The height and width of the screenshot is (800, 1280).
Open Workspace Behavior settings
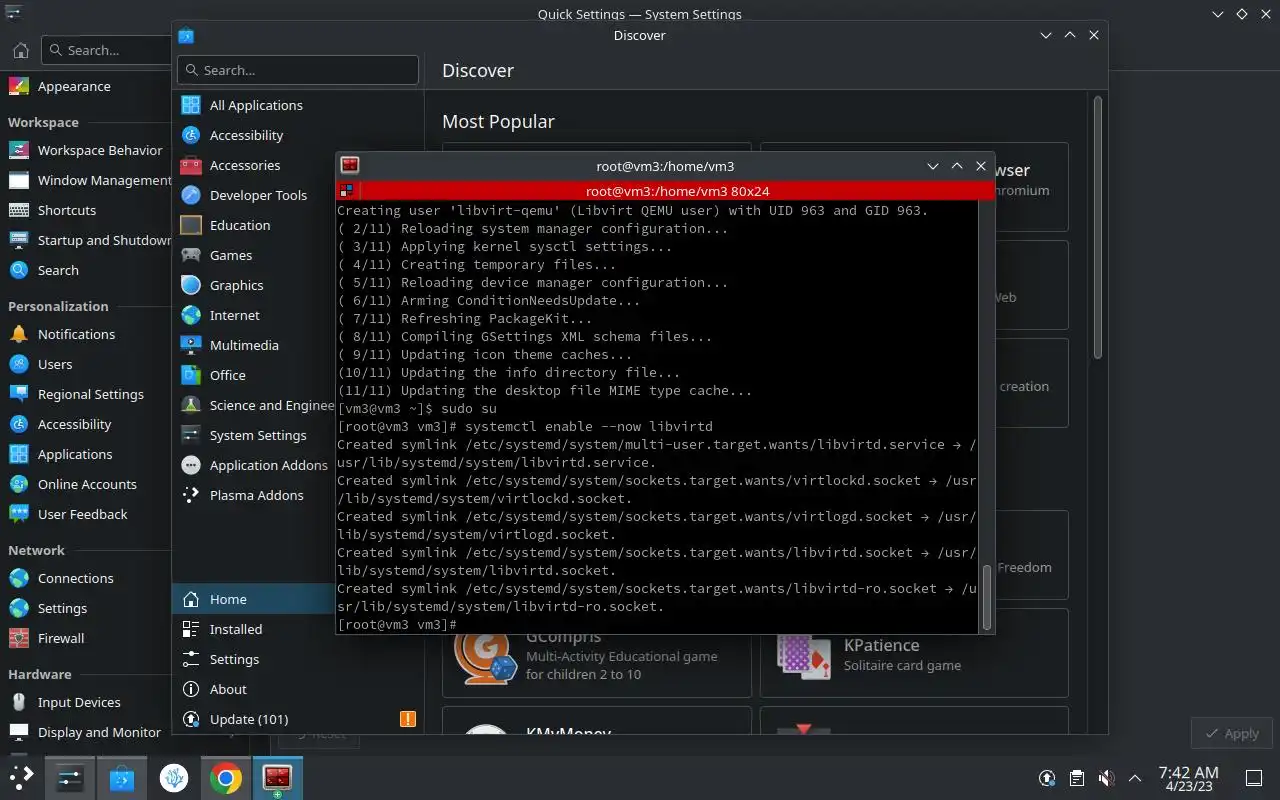pos(86,150)
